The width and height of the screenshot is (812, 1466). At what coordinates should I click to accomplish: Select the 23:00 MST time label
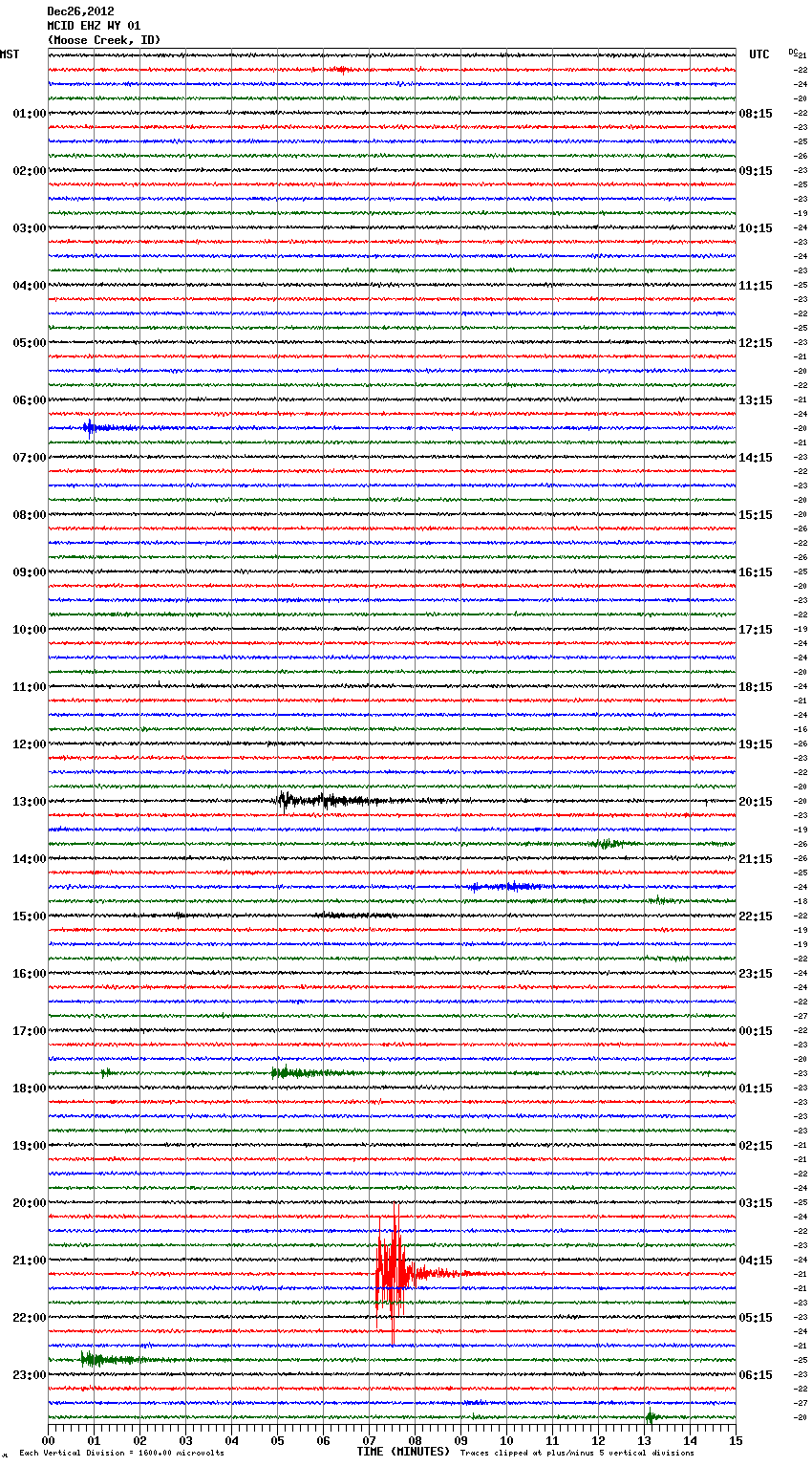(30, 1375)
